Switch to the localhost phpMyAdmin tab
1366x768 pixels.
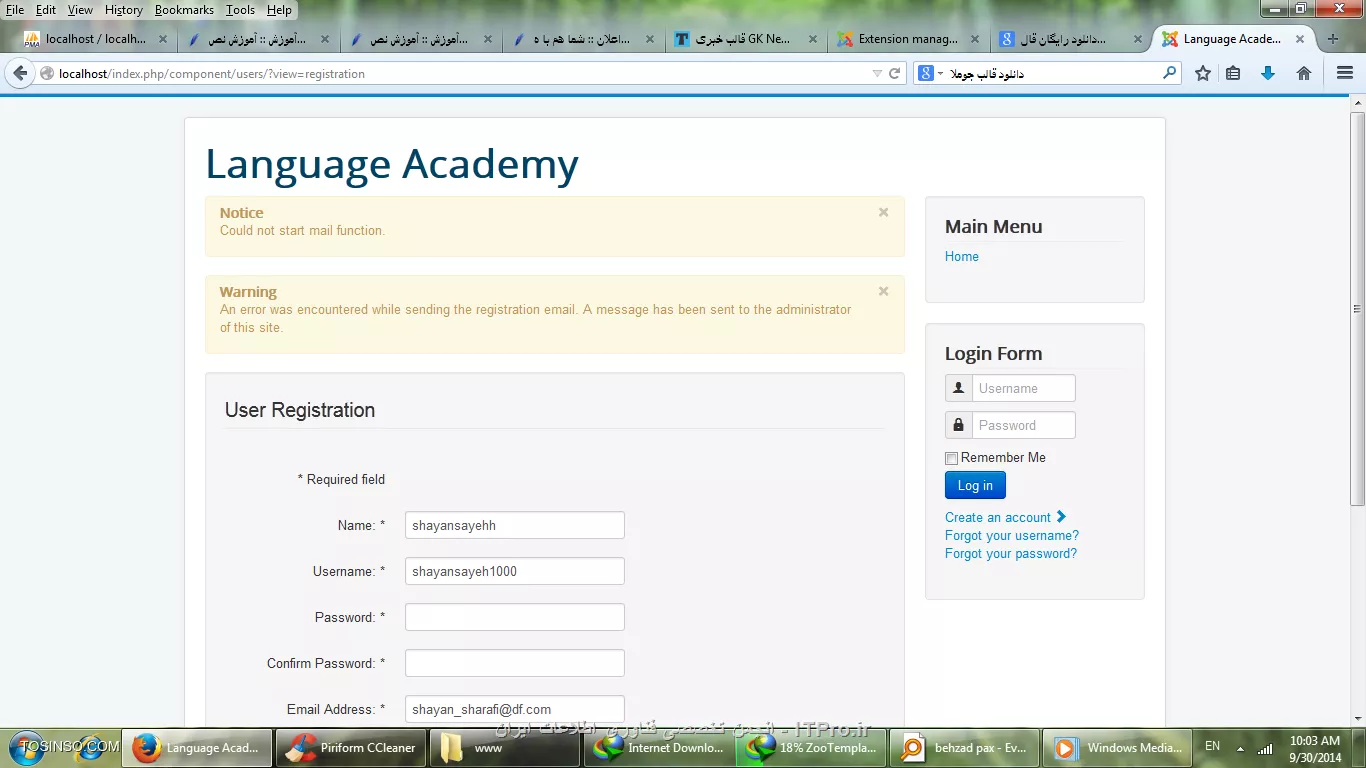pos(95,39)
